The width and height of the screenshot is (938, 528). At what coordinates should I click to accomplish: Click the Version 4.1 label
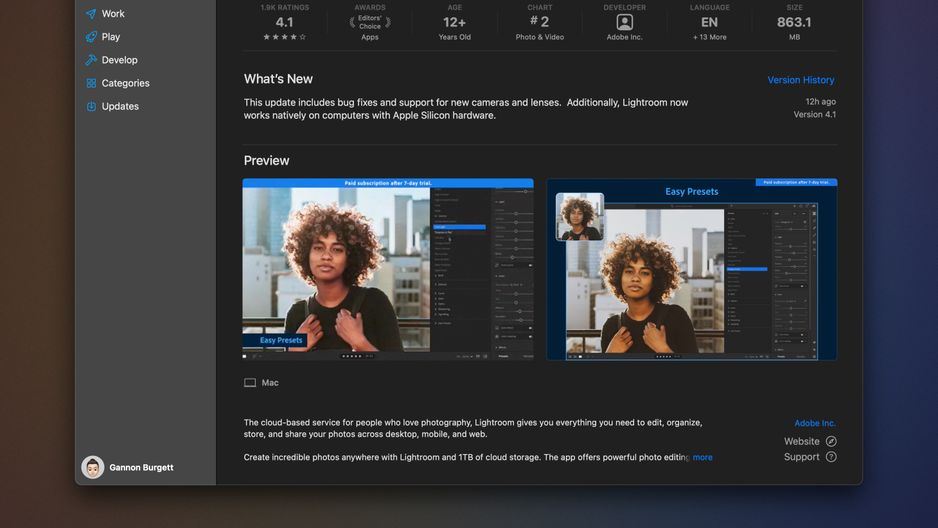click(x=815, y=114)
